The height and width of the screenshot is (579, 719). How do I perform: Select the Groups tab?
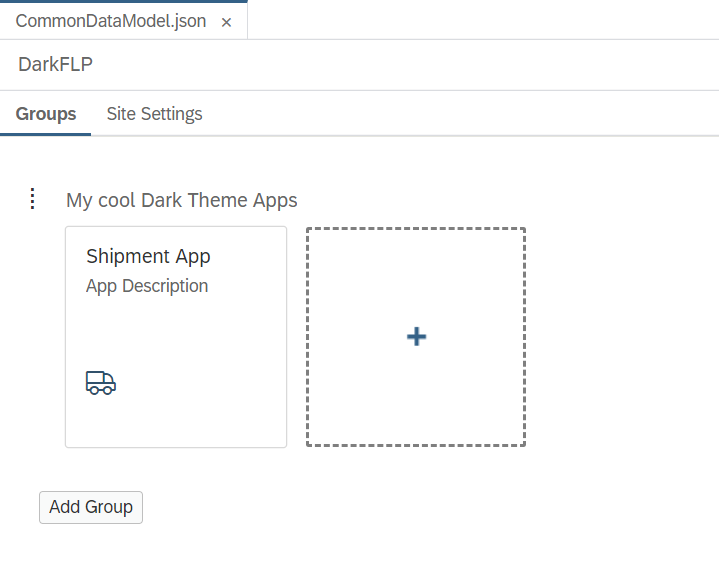pyautogui.click(x=46, y=114)
